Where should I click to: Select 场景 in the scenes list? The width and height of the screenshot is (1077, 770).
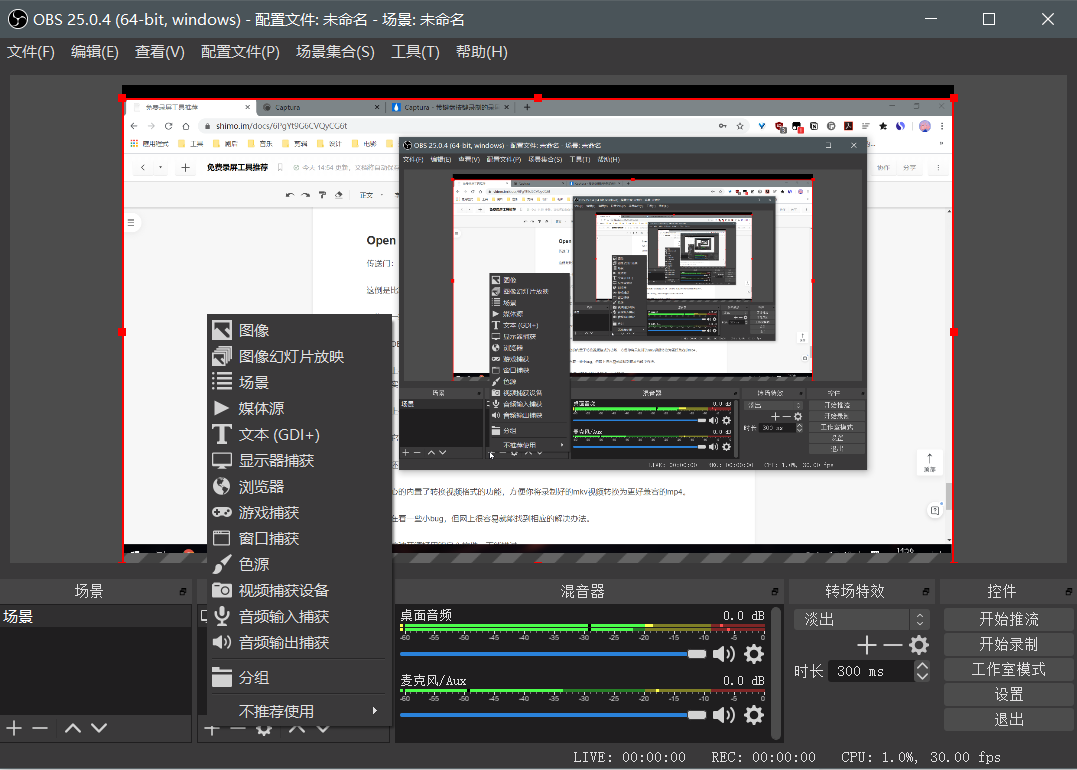[x=95, y=616]
